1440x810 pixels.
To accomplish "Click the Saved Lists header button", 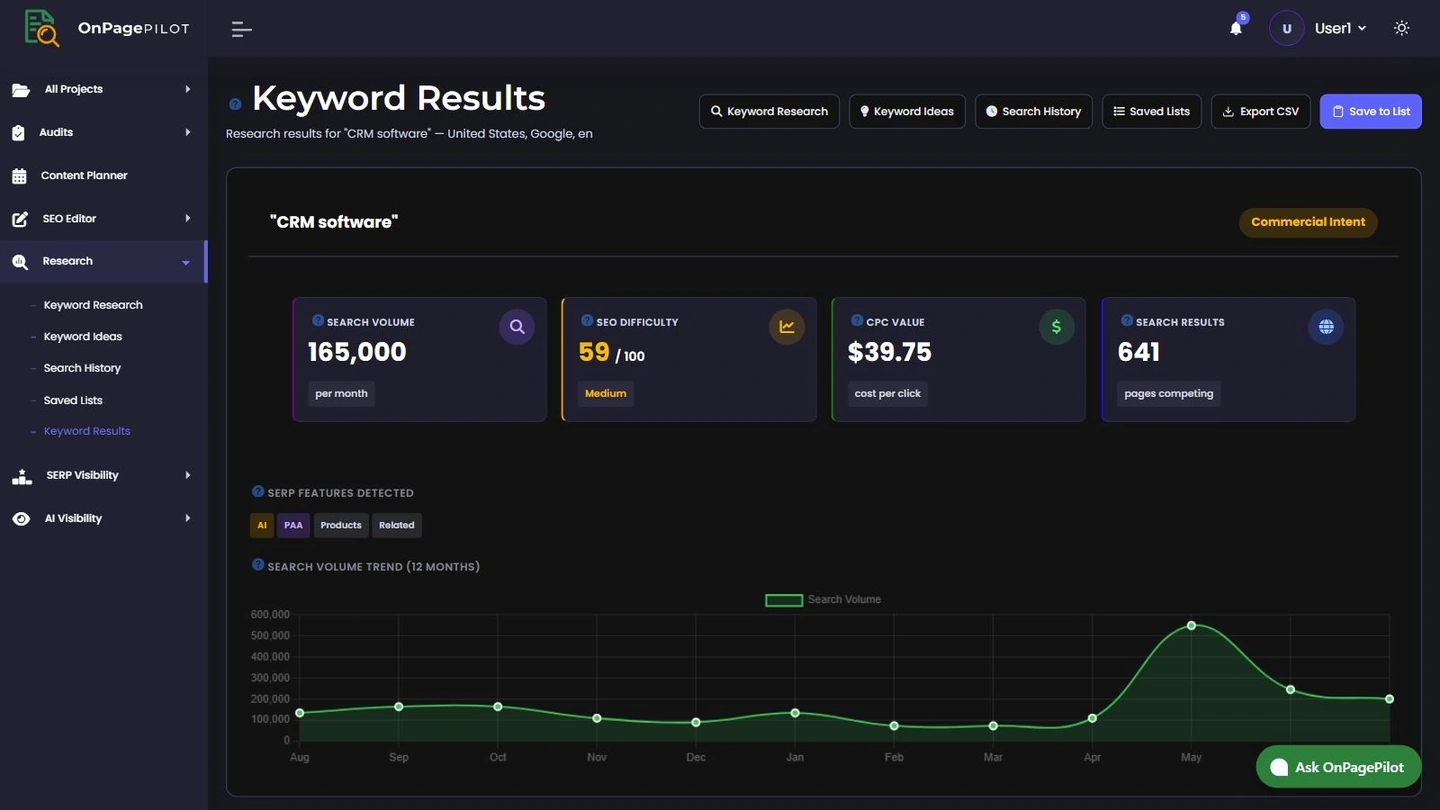I will 1151,111.
